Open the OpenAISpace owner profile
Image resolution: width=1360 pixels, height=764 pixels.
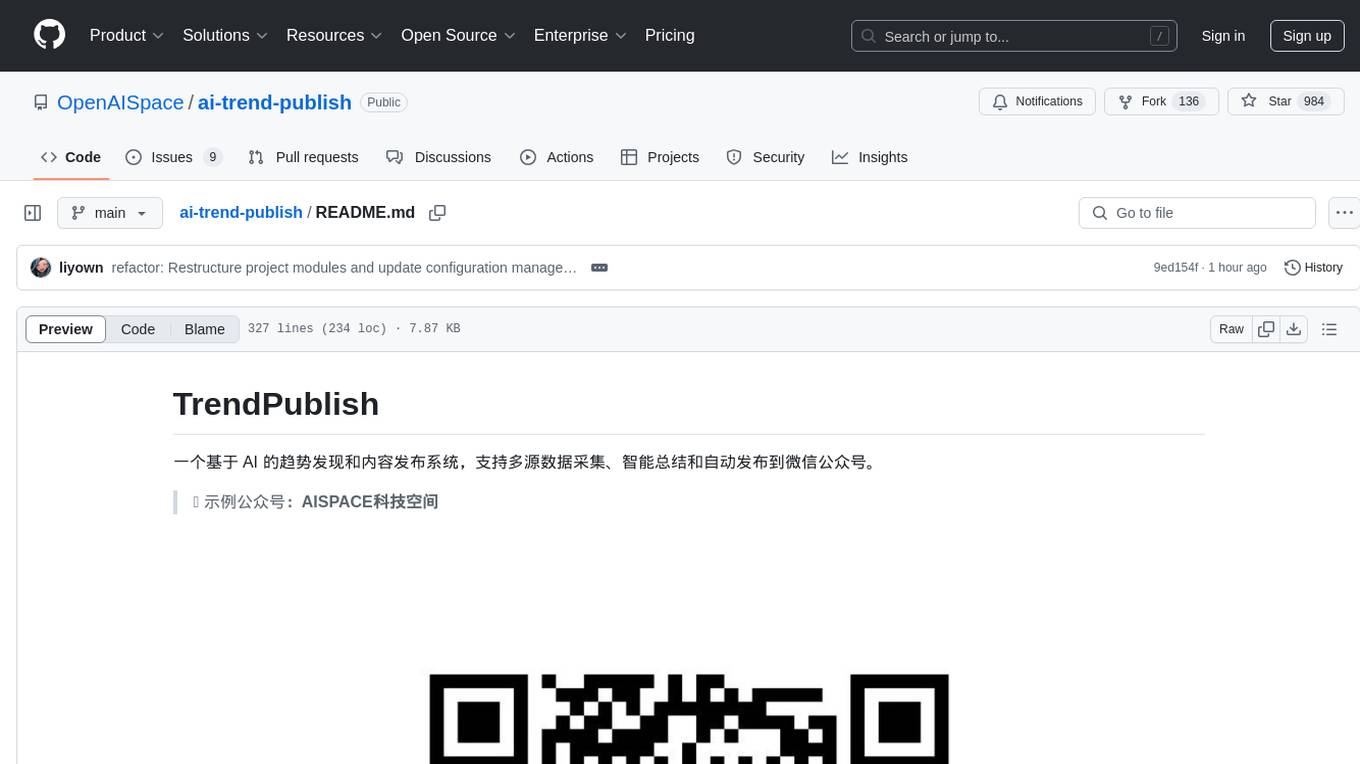pyautogui.click(x=120, y=102)
